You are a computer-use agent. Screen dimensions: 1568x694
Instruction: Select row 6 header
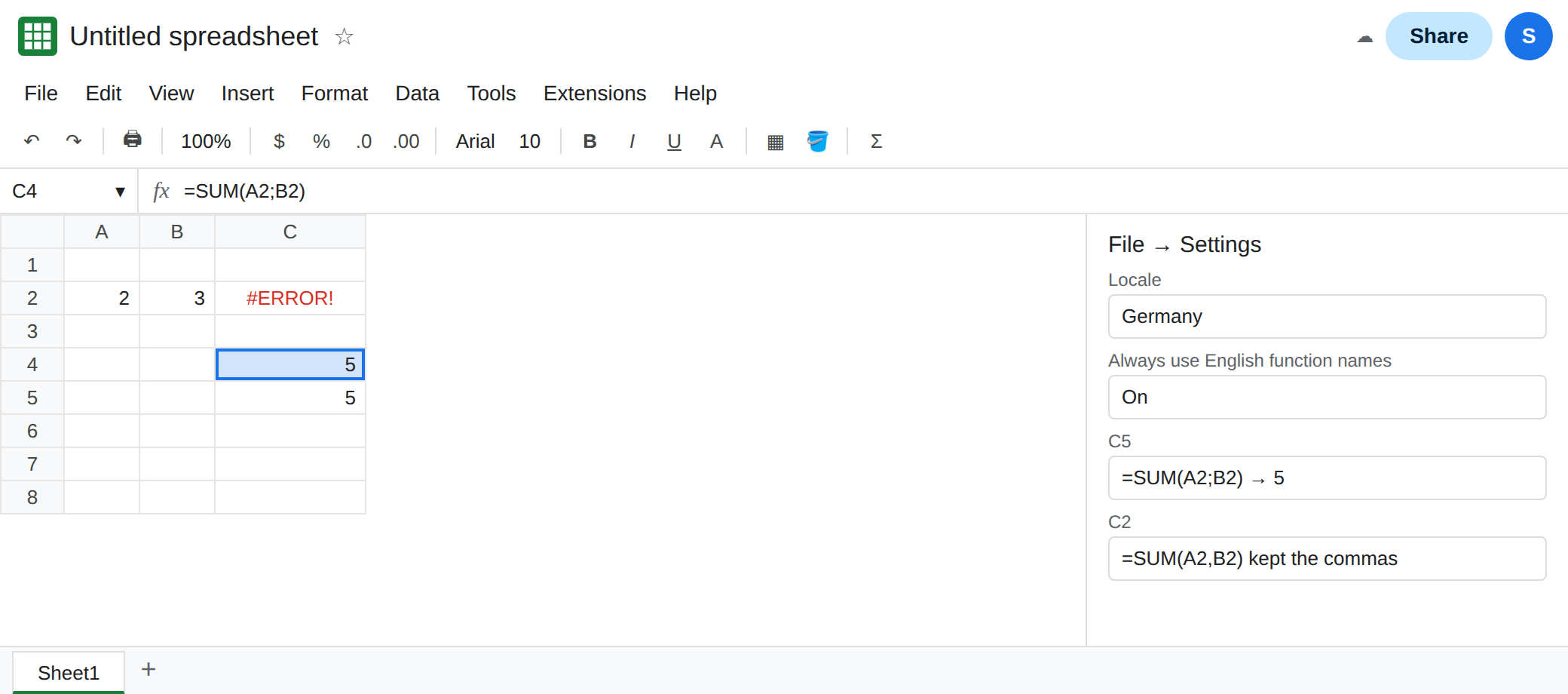(32, 431)
